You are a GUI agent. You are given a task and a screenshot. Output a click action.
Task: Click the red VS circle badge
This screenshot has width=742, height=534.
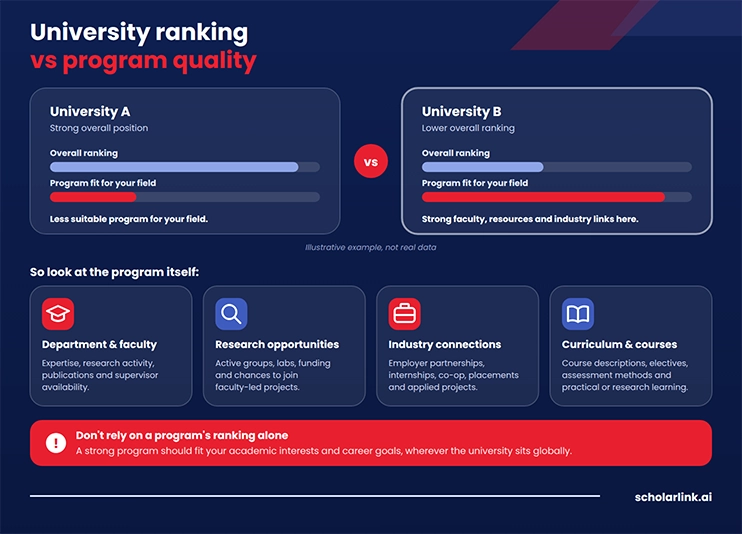(x=371, y=161)
